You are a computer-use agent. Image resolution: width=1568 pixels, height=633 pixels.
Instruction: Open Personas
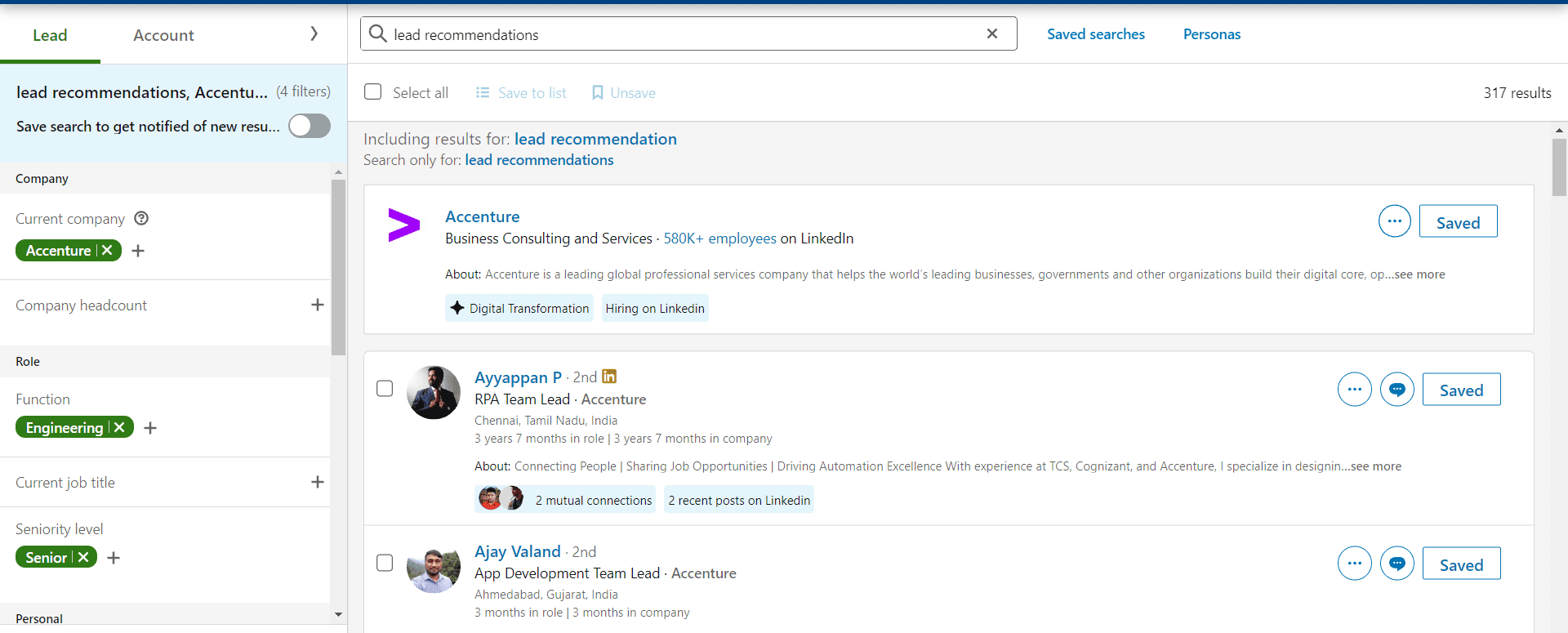[x=1212, y=34]
